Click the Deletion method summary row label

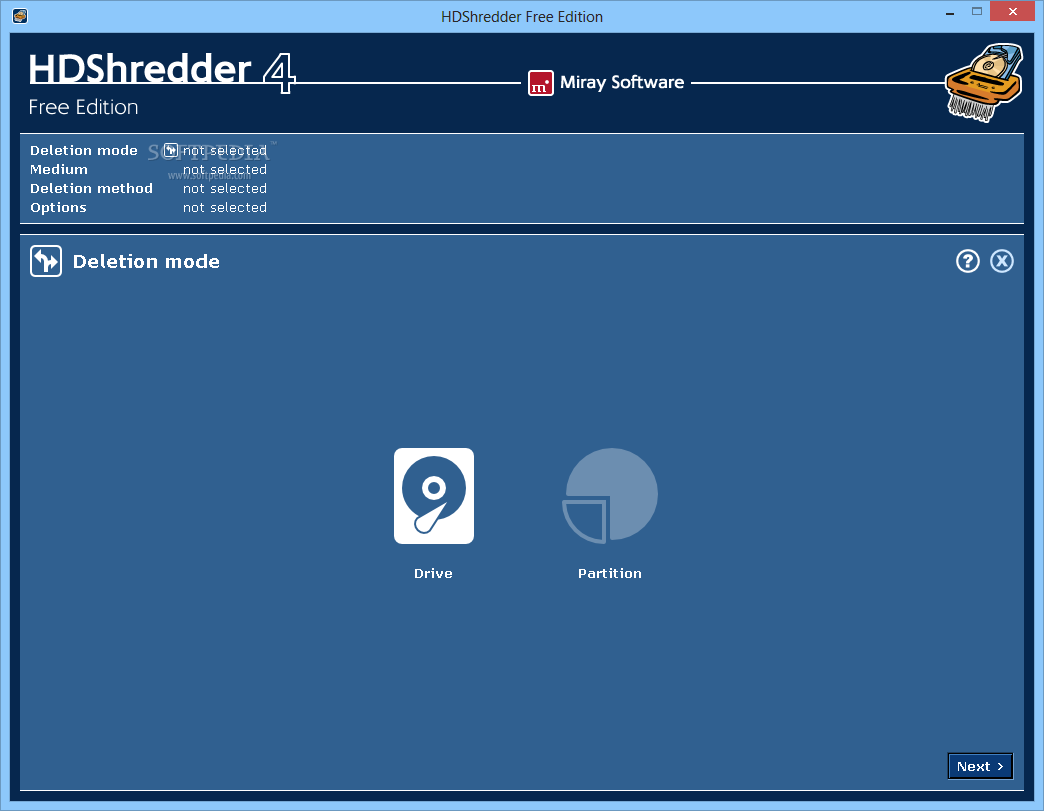click(91, 188)
